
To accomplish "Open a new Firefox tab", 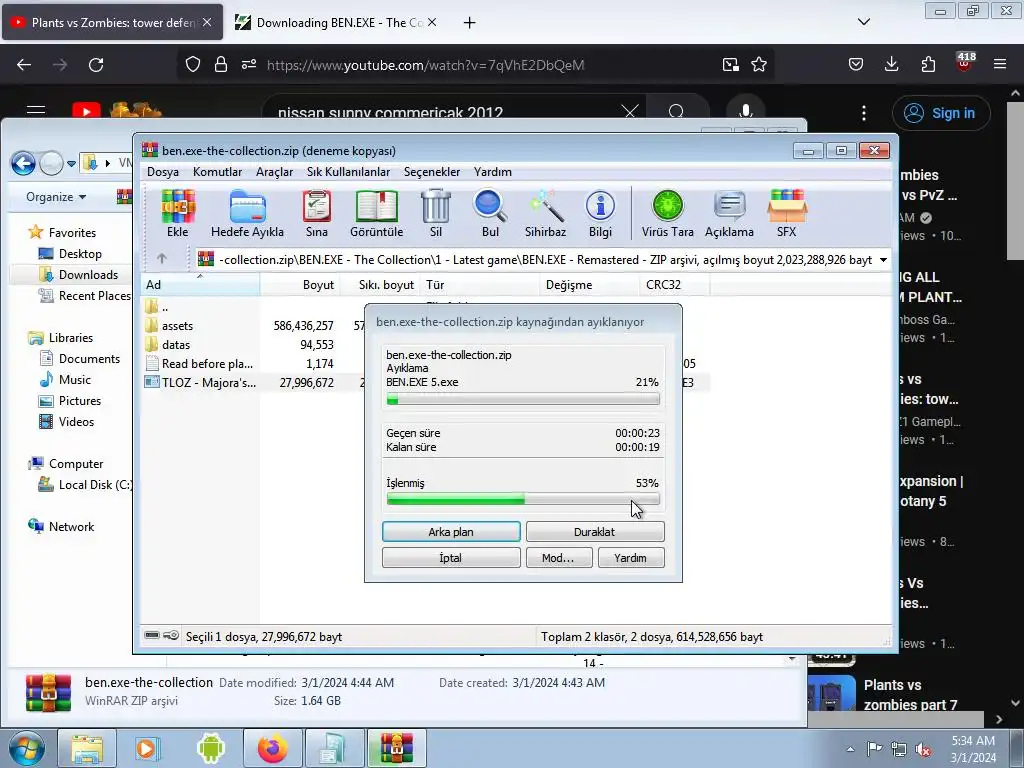I will point(469,22).
